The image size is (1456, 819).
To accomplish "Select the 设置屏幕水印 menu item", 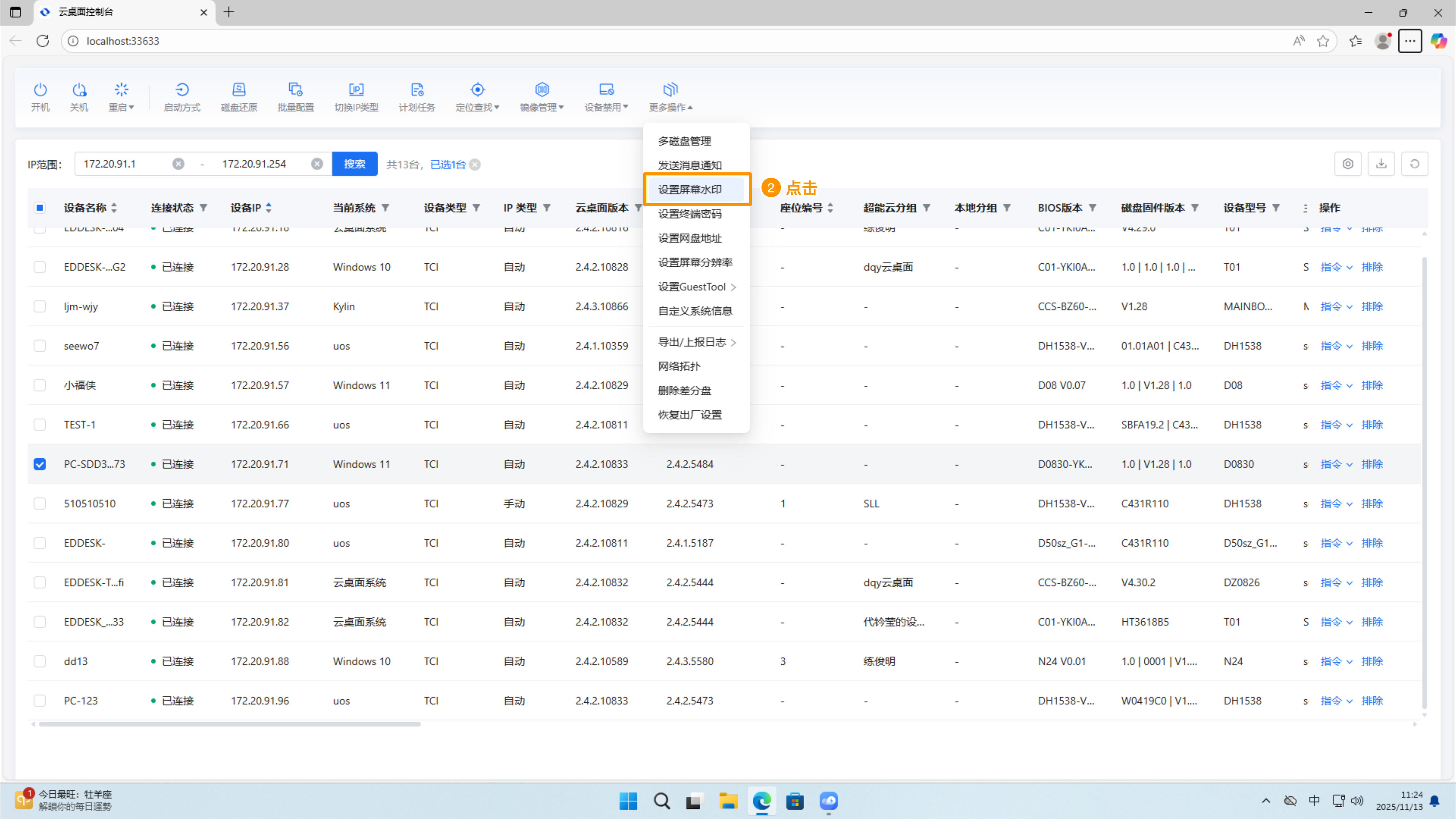I will [x=689, y=189].
